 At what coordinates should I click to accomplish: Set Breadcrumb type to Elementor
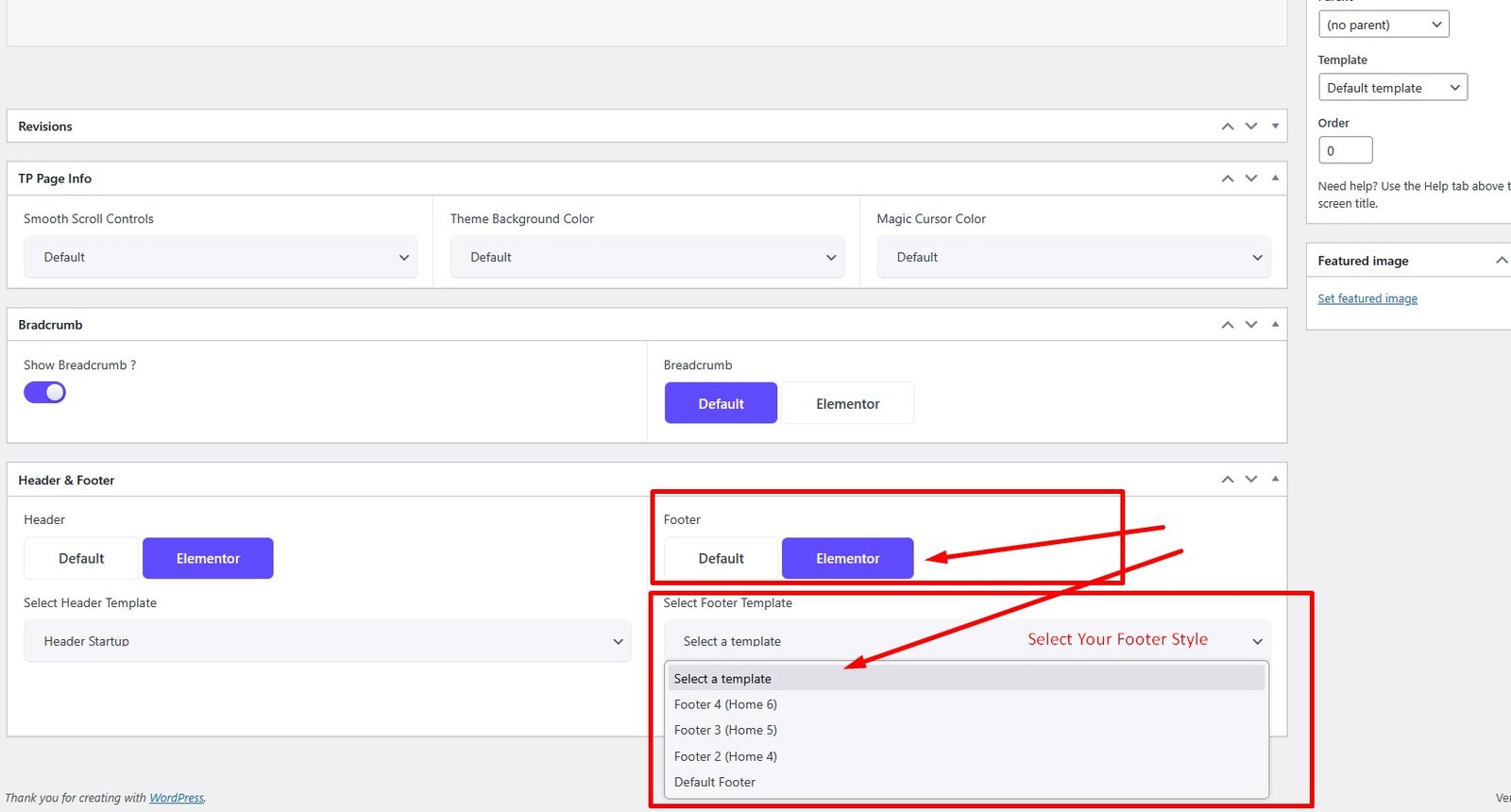click(x=847, y=403)
